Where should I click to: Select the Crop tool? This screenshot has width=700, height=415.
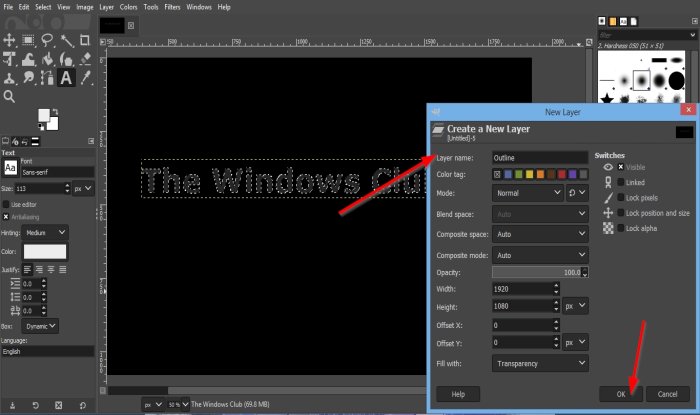[x=85, y=40]
